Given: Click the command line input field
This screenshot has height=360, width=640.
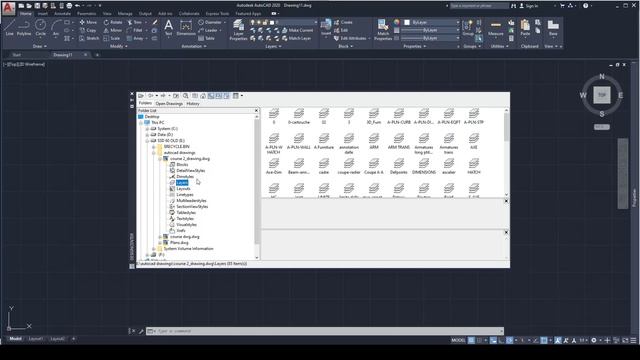Looking at the screenshot, I should [324, 331].
